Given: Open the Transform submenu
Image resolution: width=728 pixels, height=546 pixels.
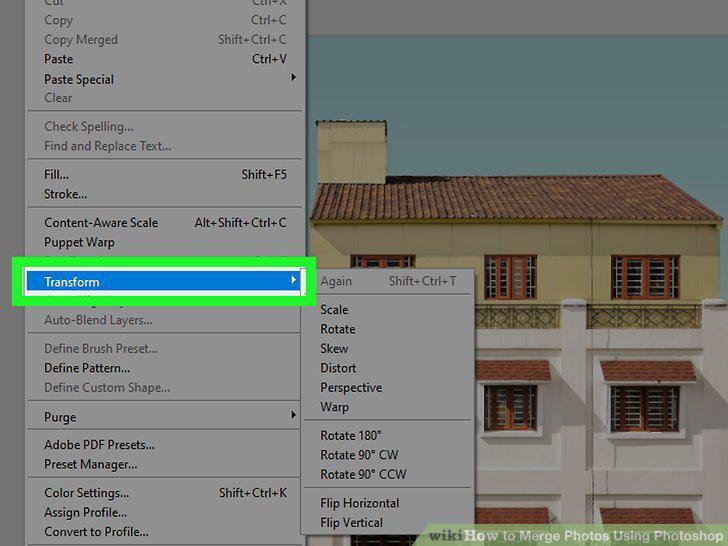Looking at the screenshot, I should (163, 281).
